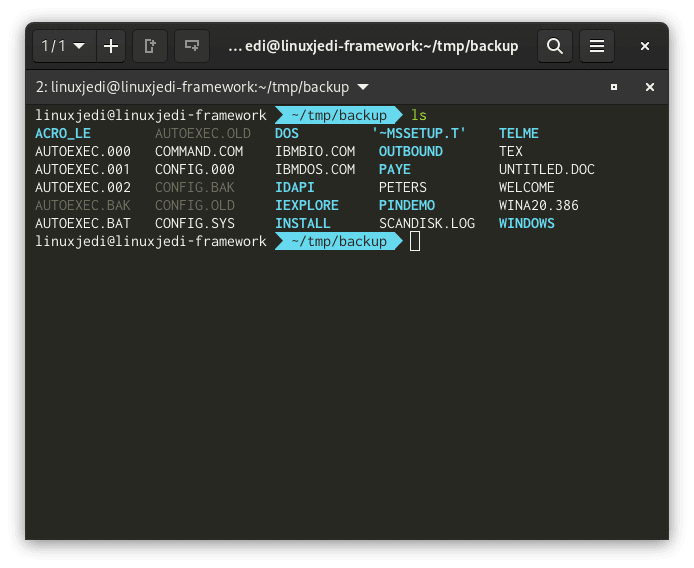The image size is (694, 568).
Task: Click the IEXPLORE directory entry
Action: tap(306, 205)
